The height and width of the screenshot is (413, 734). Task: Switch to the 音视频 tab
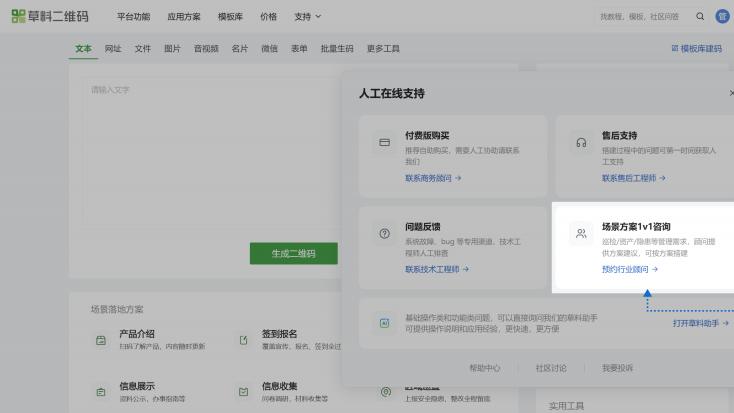pos(206,49)
